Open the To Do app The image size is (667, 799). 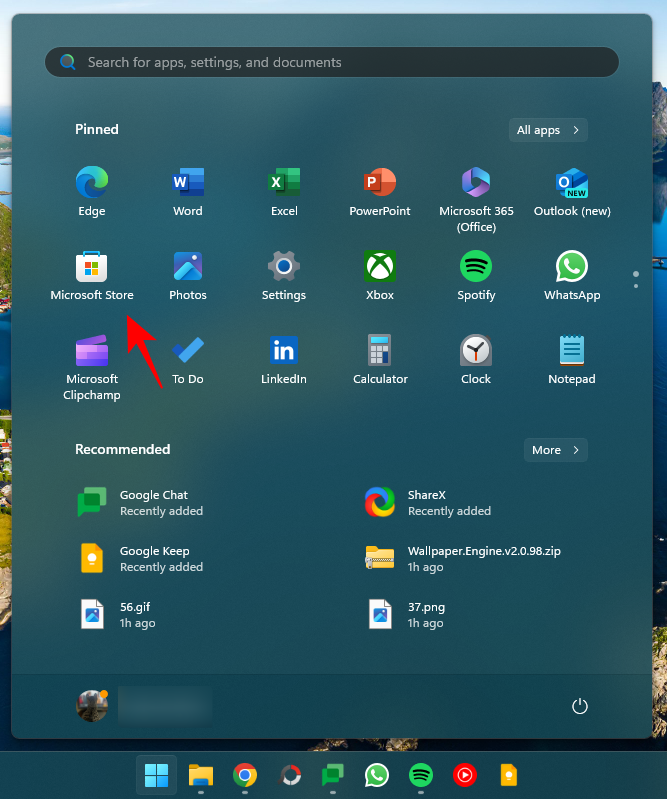188,360
